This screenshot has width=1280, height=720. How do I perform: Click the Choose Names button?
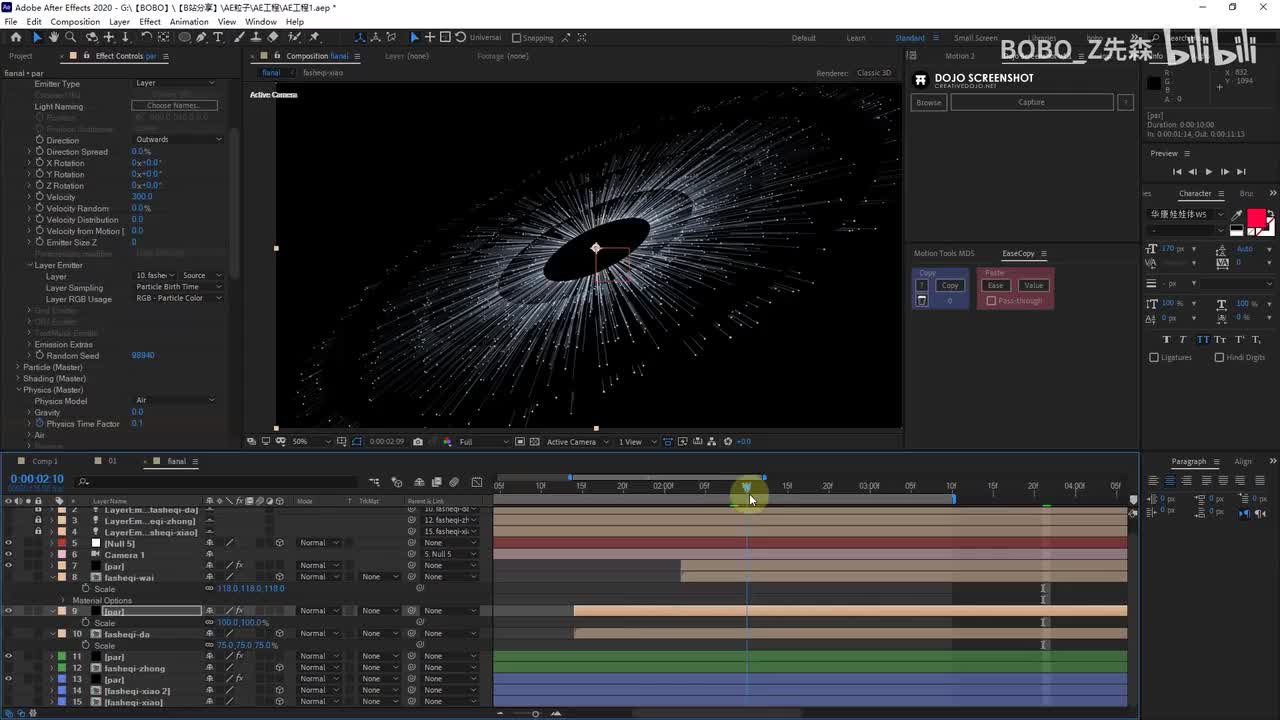pos(174,106)
